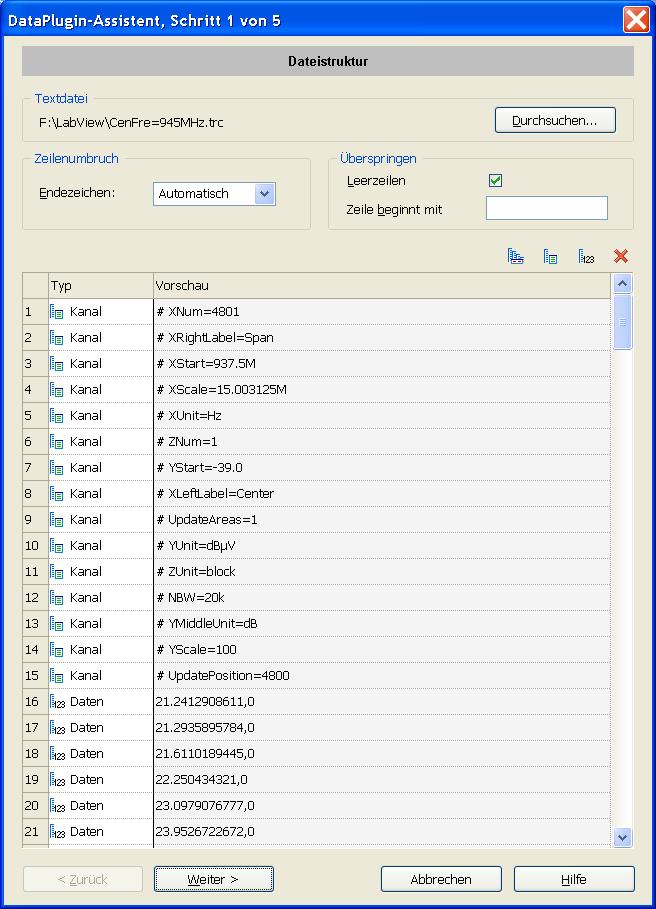
Task: Click the Kanal icon in row 4 XScale
Action: point(57,390)
